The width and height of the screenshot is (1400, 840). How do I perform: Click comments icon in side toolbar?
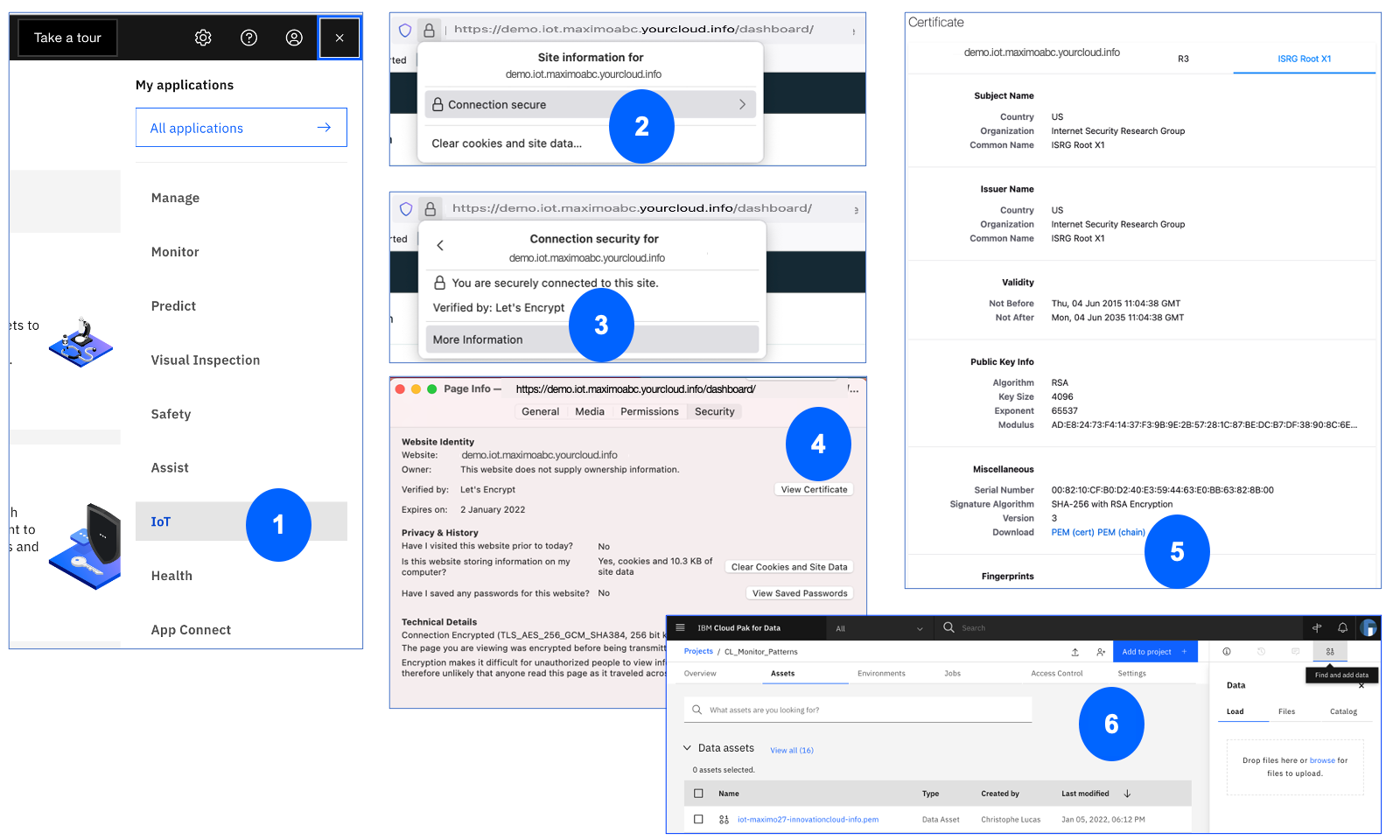1295,652
